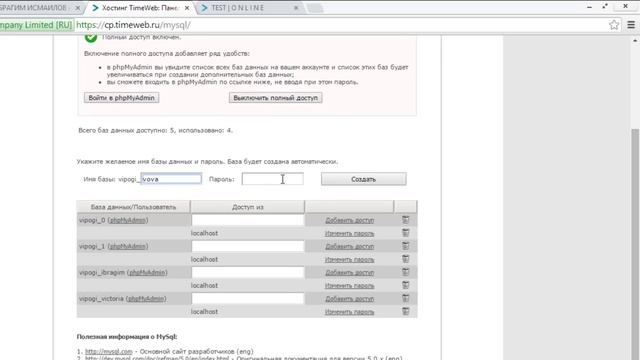
Task: Delete database vipogi_0 trash icon
Action: (x=405, y=220)
